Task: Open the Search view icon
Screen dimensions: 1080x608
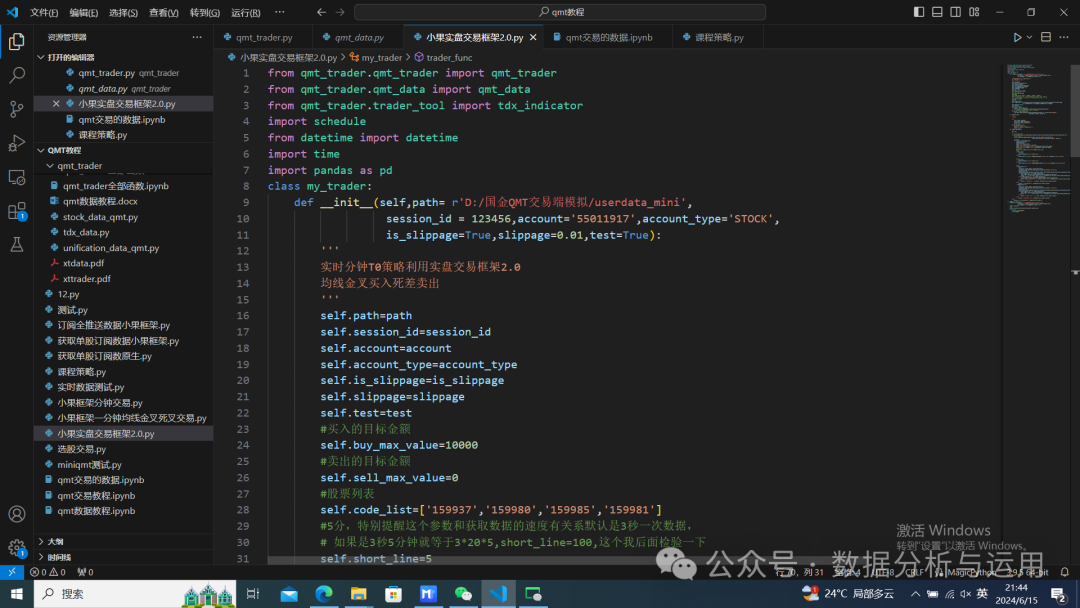Action: click(17, 75)
